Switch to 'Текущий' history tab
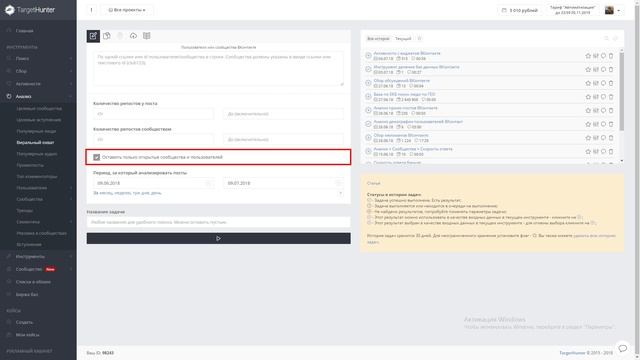The image size is (640, 360). tap(403, 38)
